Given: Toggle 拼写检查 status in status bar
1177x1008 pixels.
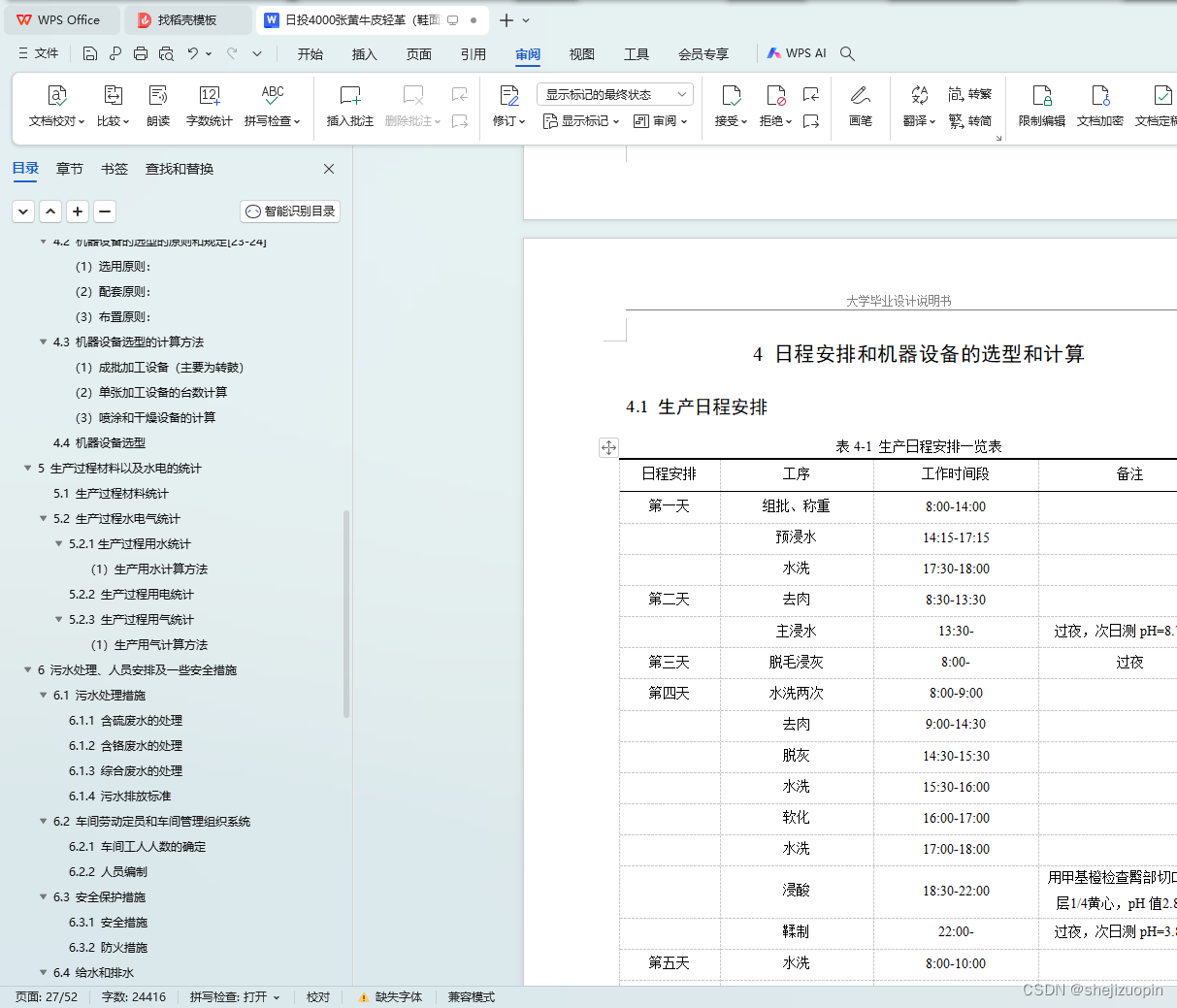Looking at the screenshot, I should pyautogui.click(x=235, y=996).
